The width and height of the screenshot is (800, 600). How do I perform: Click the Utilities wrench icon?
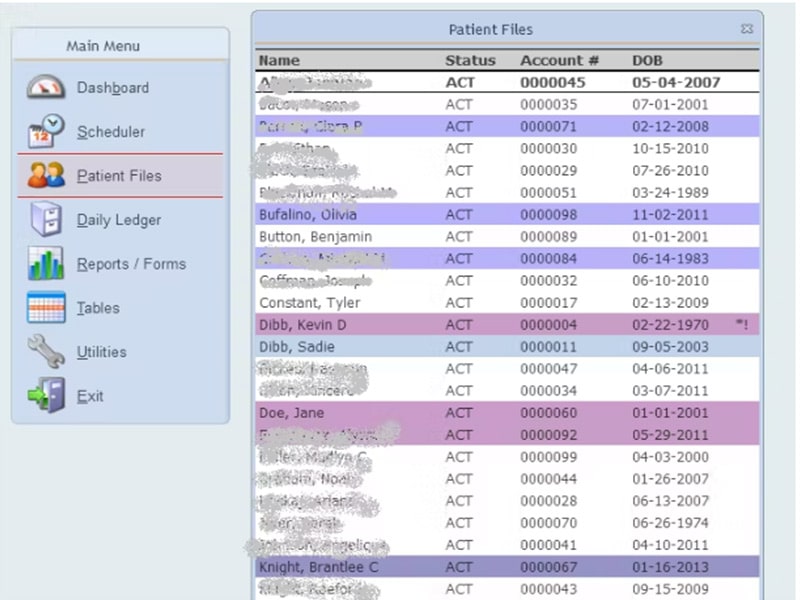[x=46, y=352]
